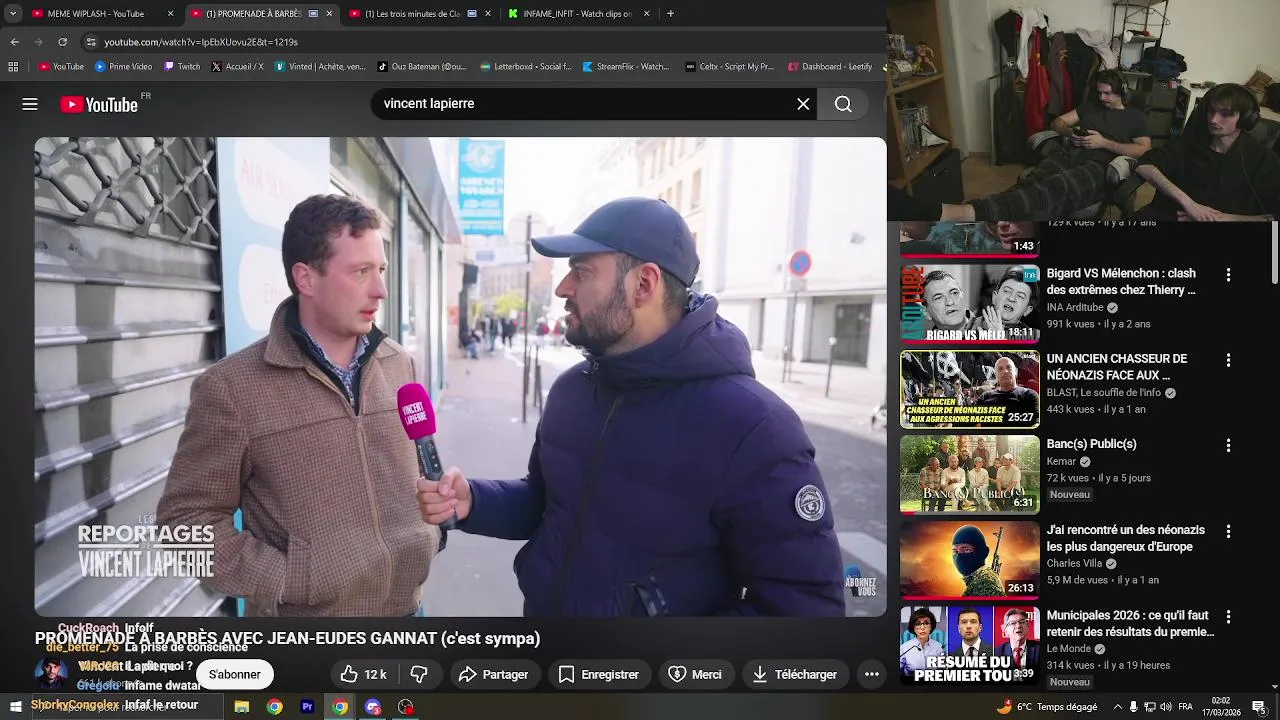Show hidden system tray icons chevron
Image resolution: width=1280 pixels, height=720 pixels.
[1118, 707]
